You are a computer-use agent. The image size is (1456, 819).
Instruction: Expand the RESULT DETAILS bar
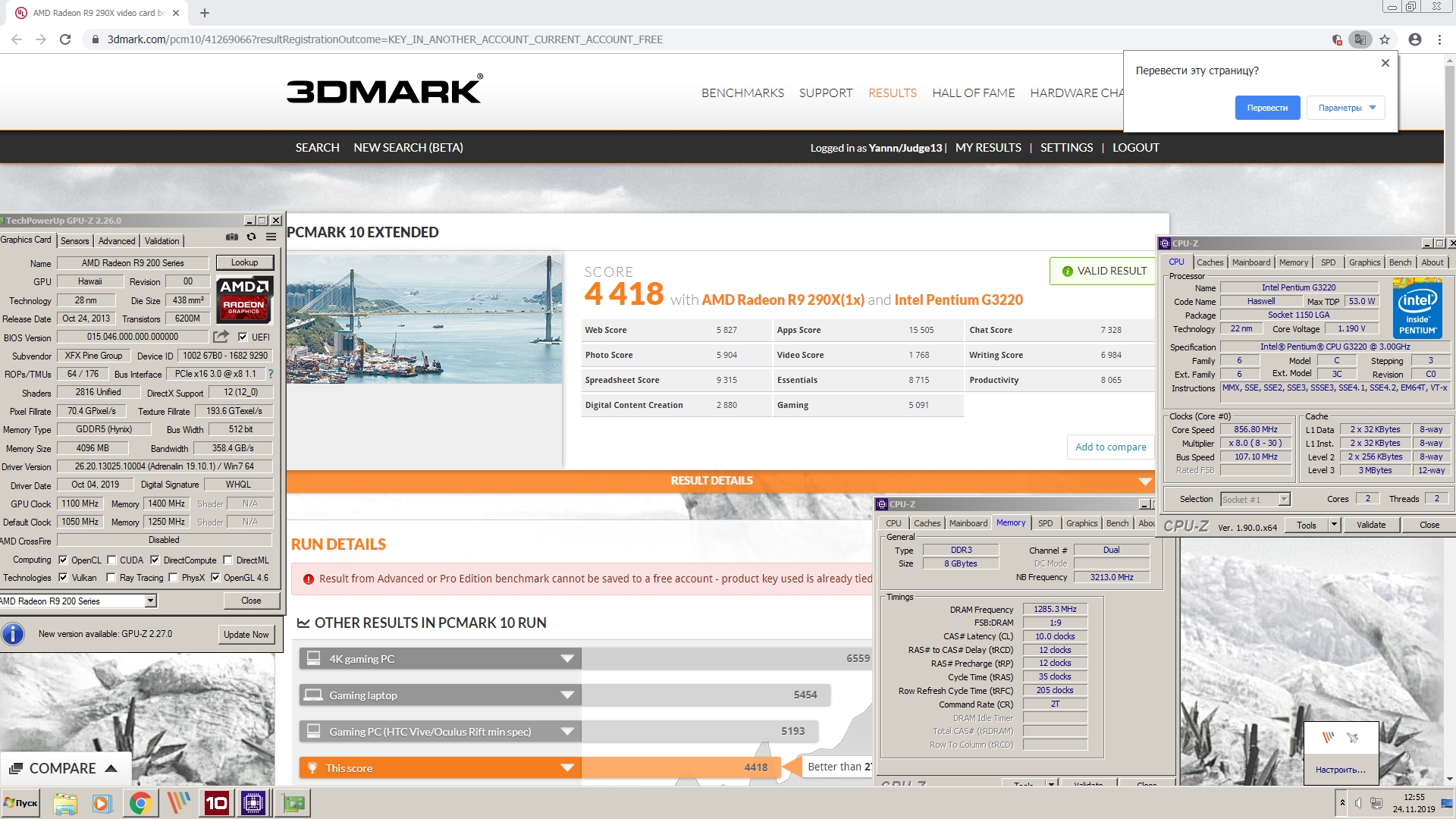click(x=1145, y=482)
